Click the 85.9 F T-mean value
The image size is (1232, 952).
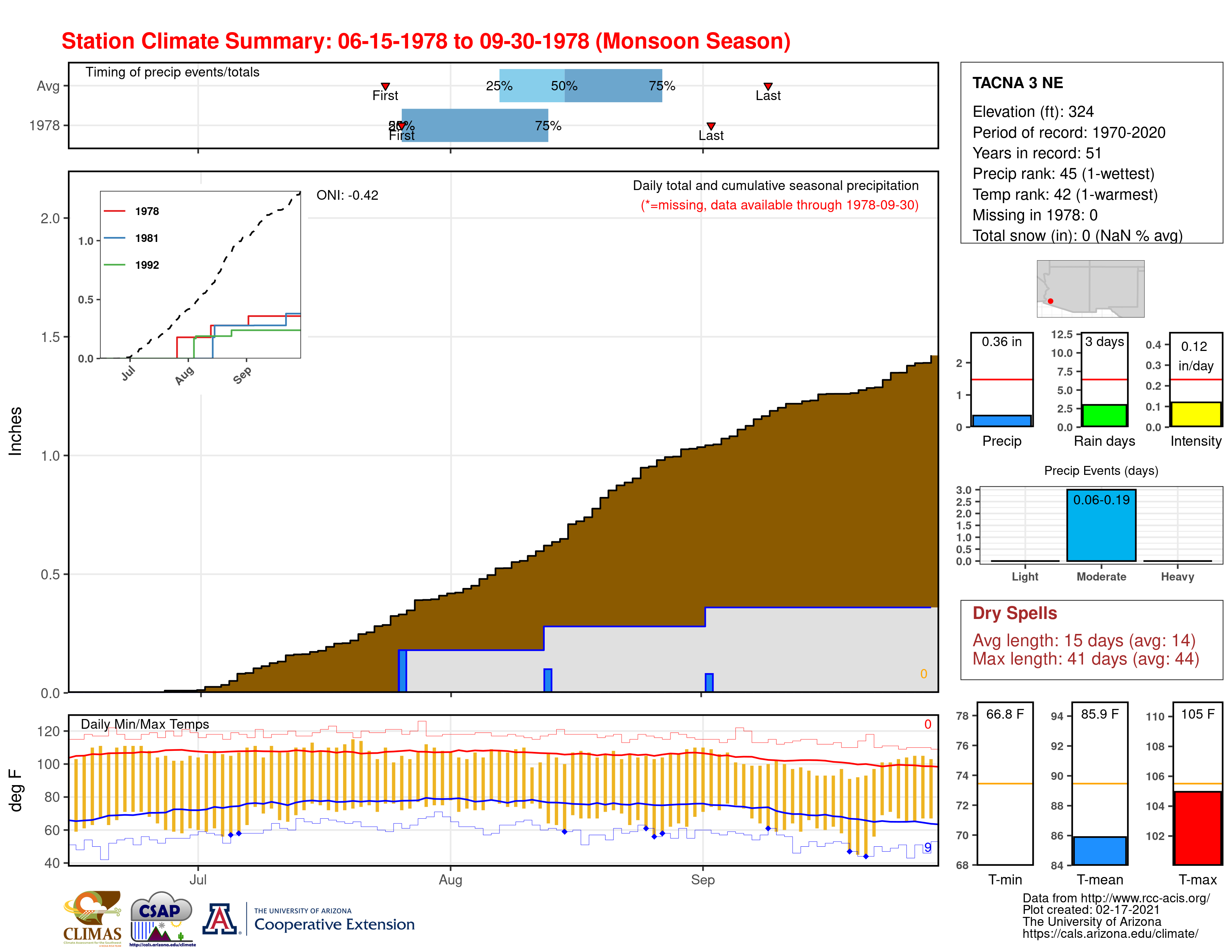(1099, 714)
